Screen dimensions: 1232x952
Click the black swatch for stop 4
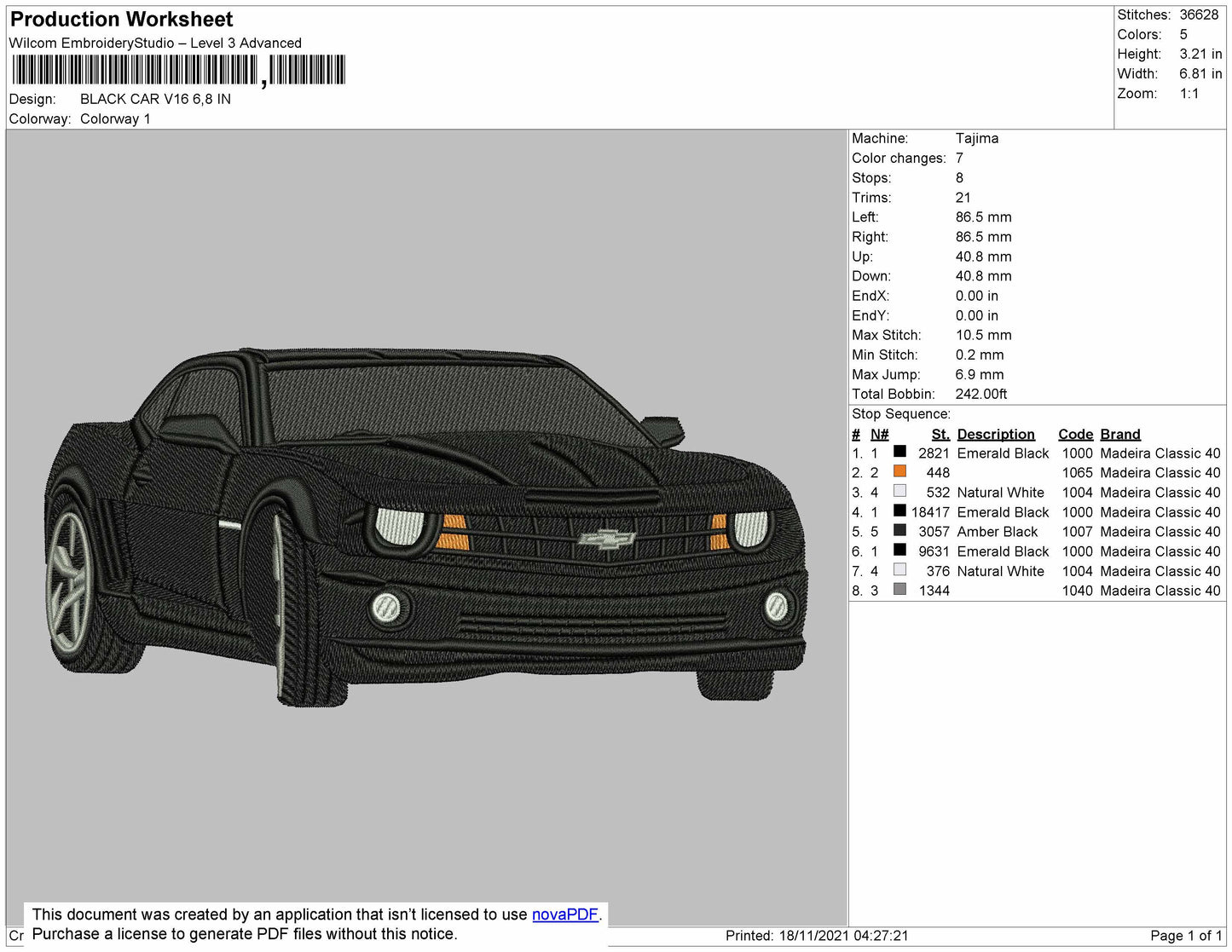pyautogui.click(x=899, y=511)
